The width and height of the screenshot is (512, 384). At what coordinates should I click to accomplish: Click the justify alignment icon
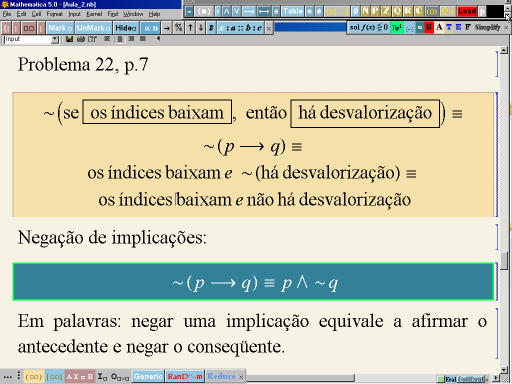[x=143, y=39]
